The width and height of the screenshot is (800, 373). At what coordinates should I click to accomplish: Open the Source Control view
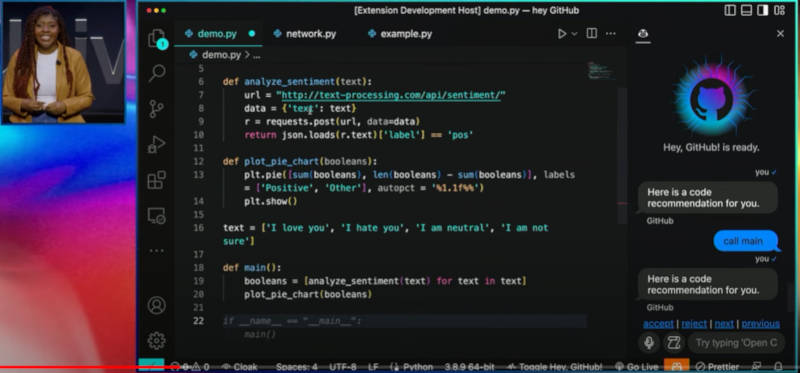157,109
